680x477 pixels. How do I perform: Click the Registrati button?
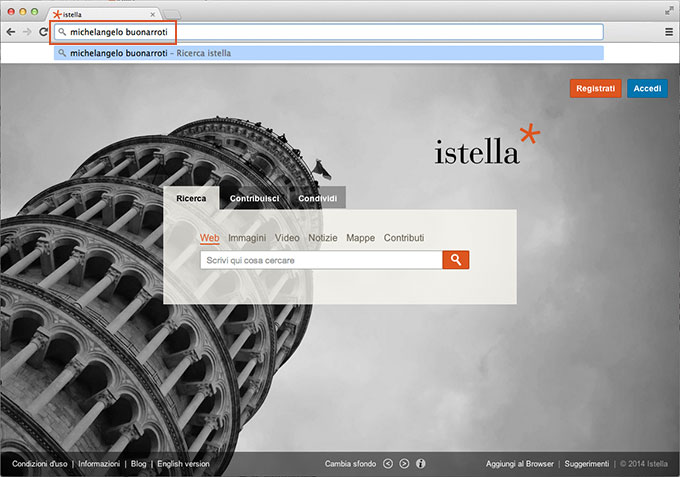point(595,88)
